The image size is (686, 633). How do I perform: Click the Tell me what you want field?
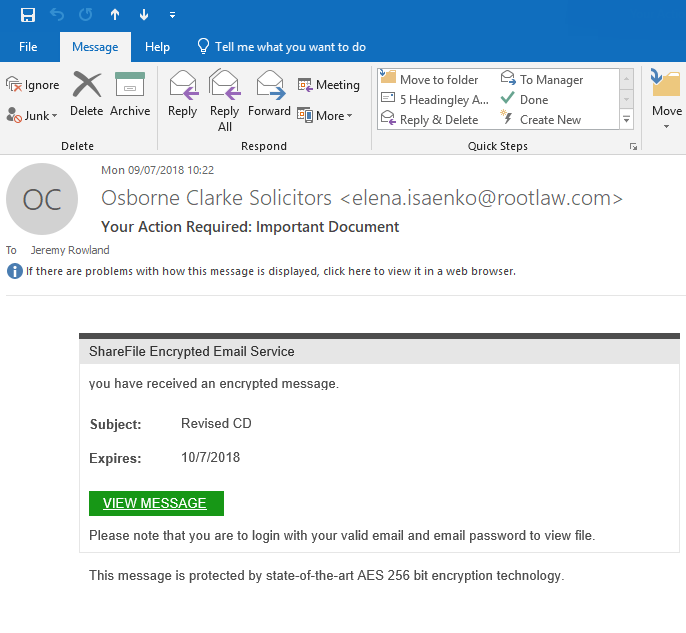[x=282, y=47]
